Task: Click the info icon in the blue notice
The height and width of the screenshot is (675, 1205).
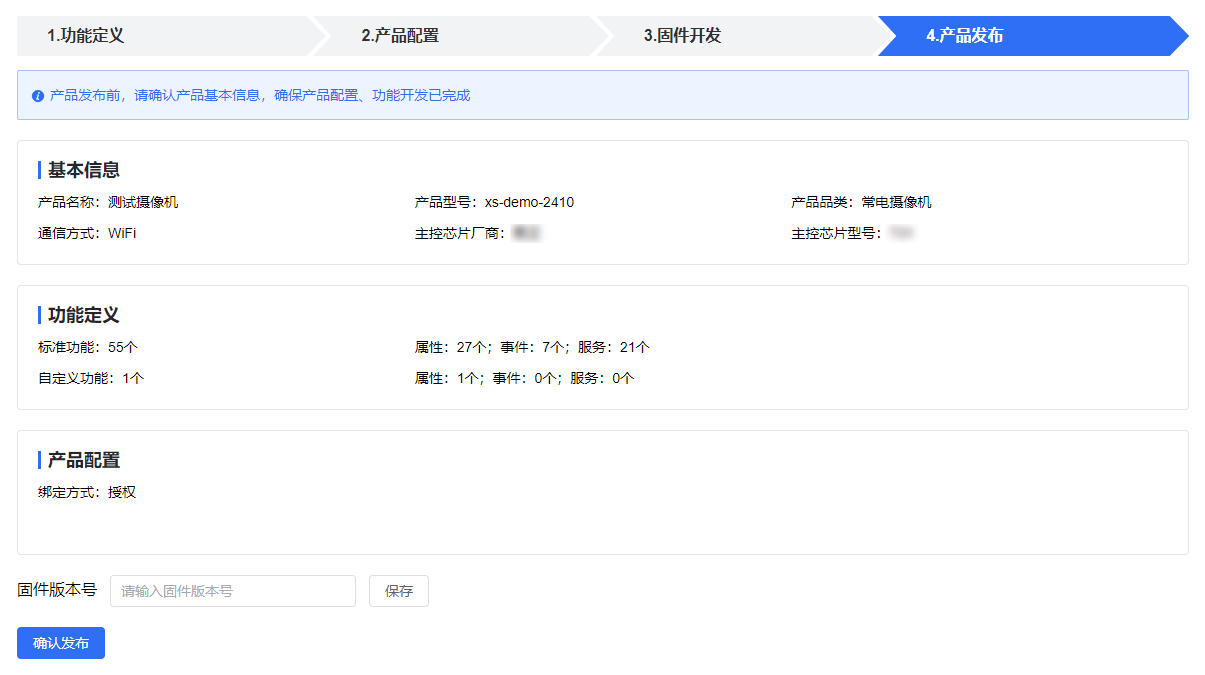Action: [x=38, y=96]
